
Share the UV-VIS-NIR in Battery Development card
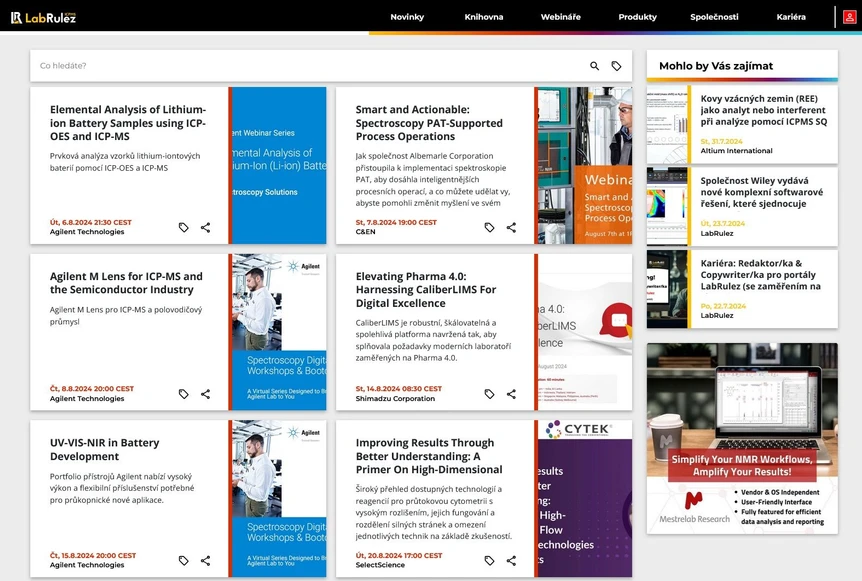[206, 561]
